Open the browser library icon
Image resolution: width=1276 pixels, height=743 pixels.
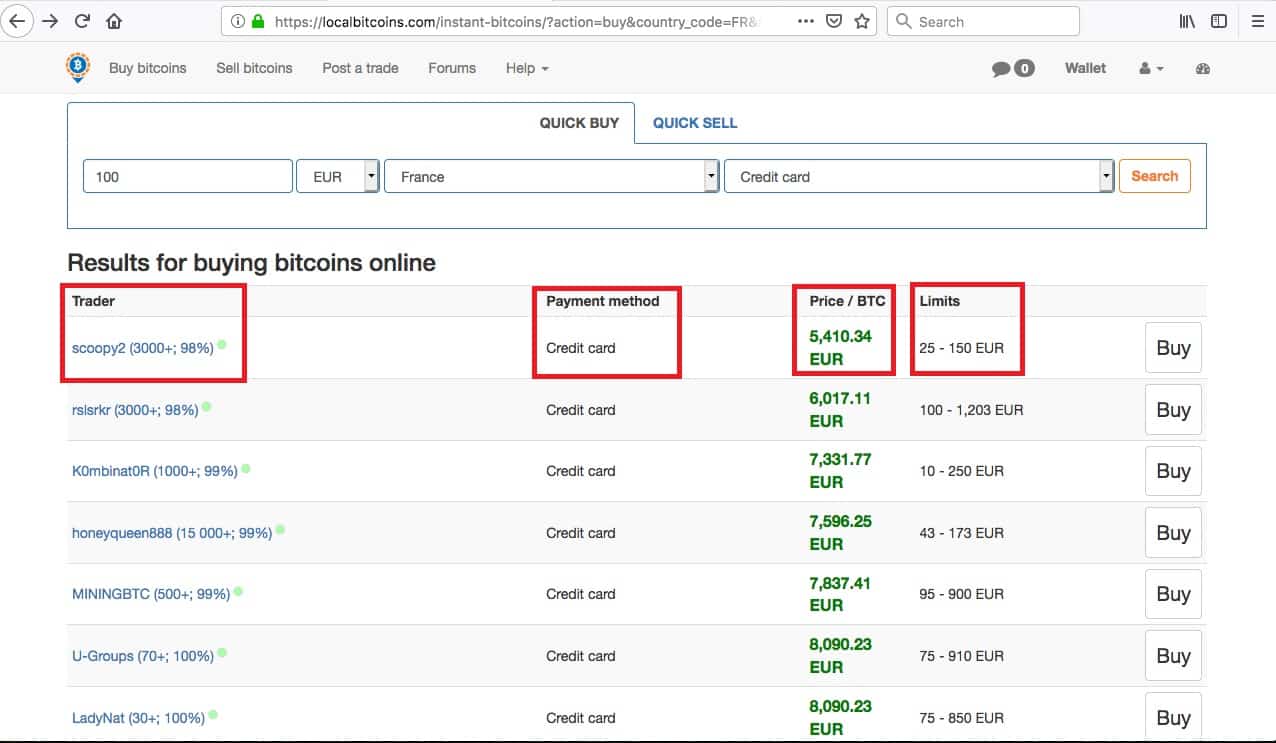(x=1187, y=21)
